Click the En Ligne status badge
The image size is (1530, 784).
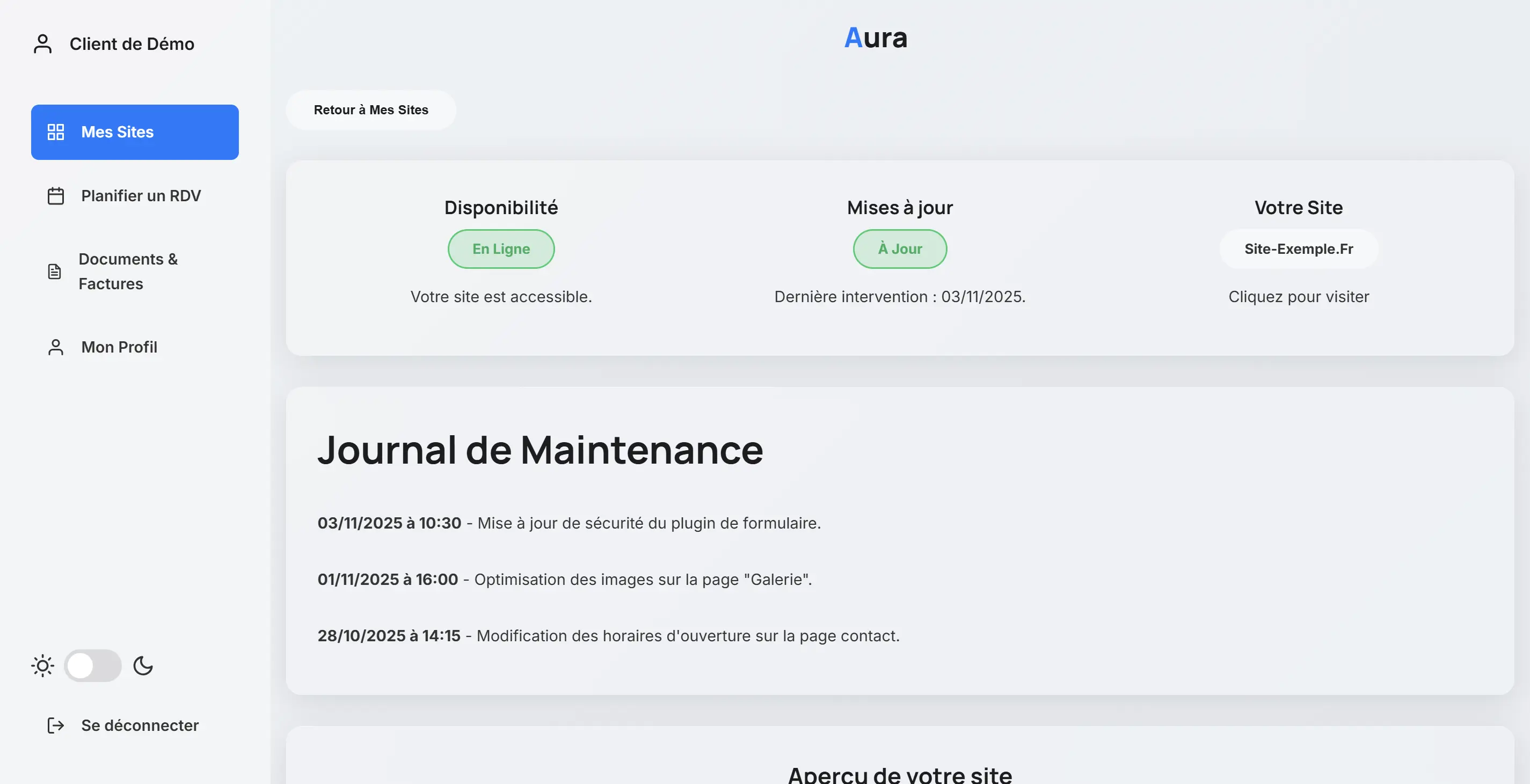[501, 248]
